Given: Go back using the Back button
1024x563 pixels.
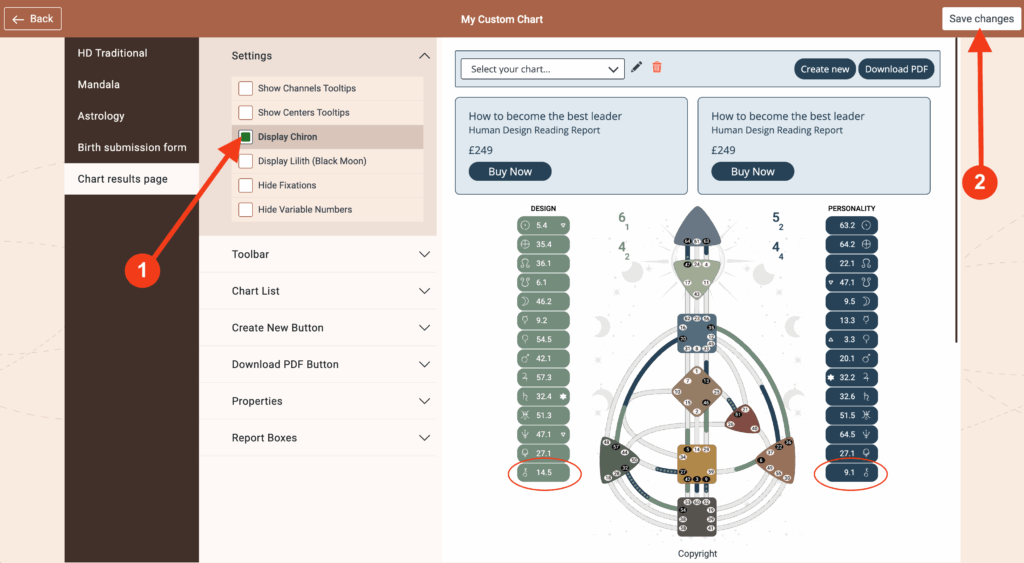Looking at the screenshot, I should pyautogui.click(x=33, y=19).
